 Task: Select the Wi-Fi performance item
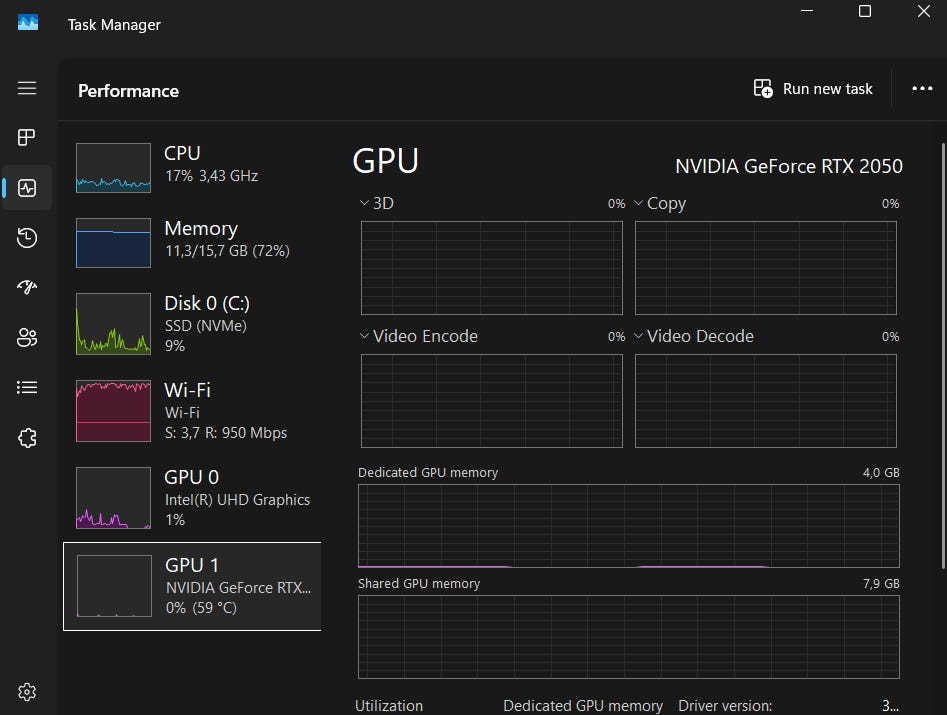point(192,411)
